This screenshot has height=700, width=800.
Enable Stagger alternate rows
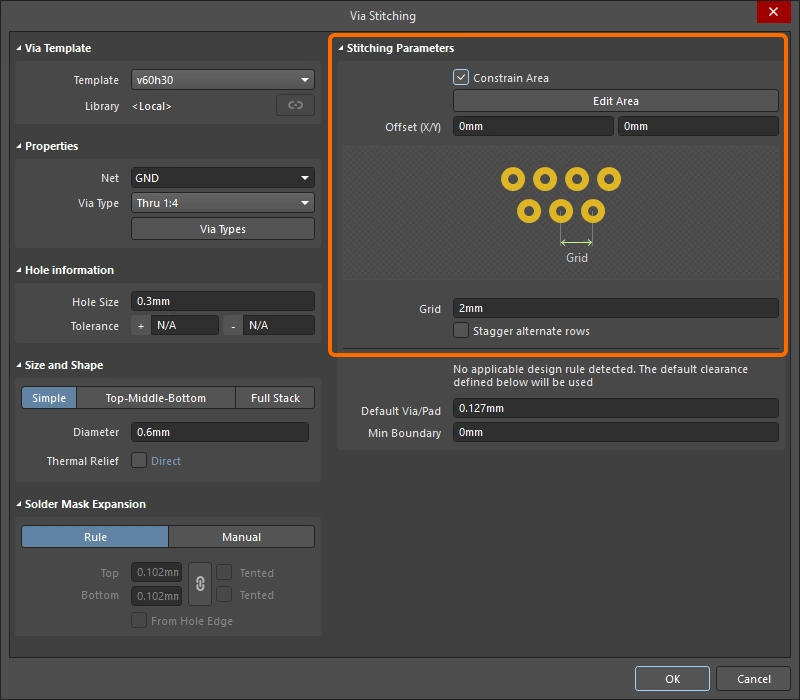[461, 331]
